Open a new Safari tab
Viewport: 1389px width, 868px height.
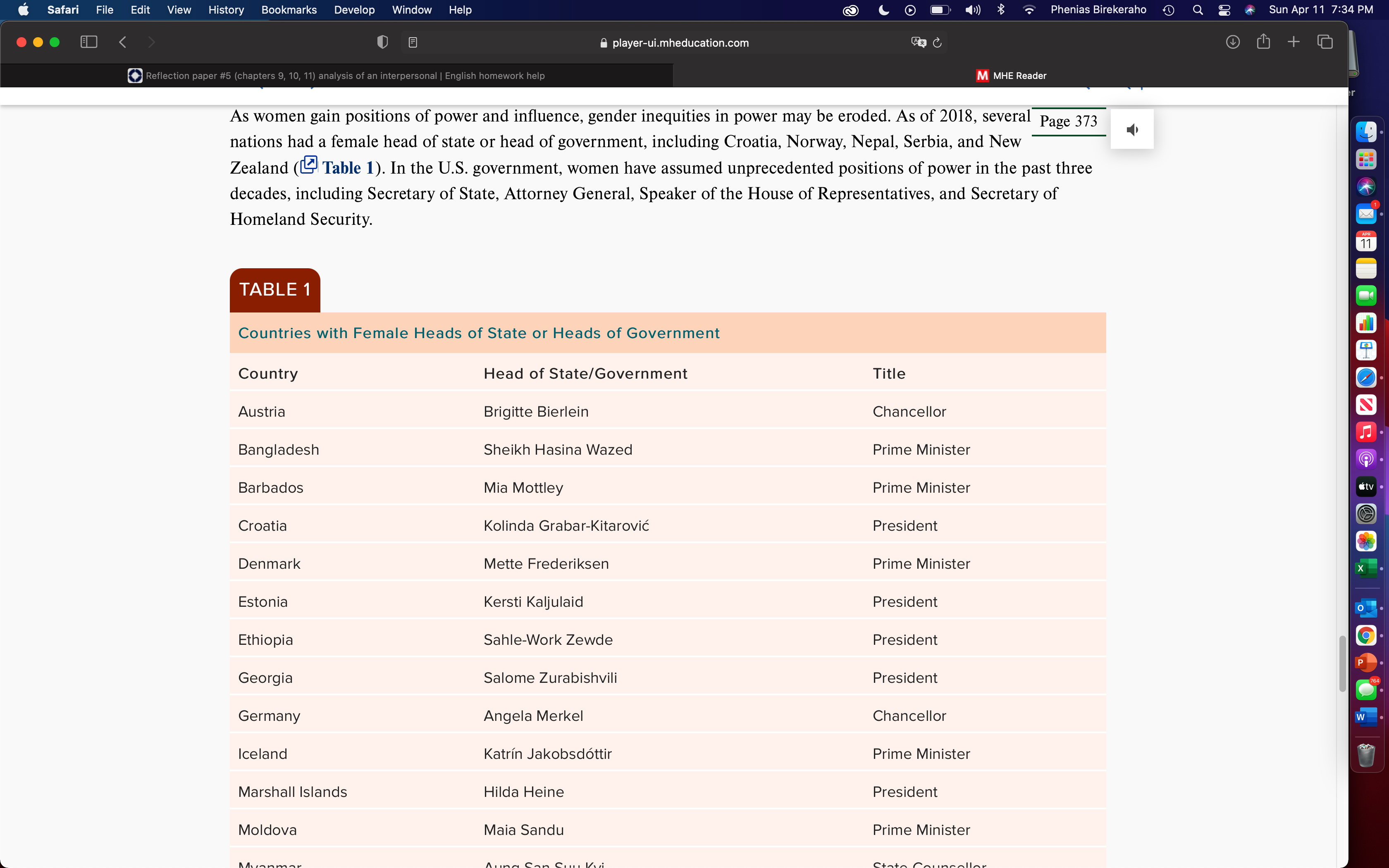[x=1293, y=42]
